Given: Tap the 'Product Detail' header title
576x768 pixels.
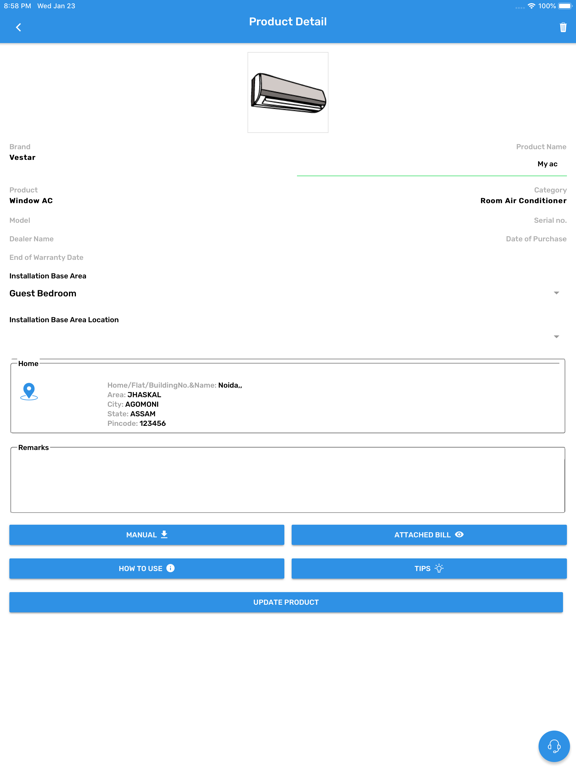Looking at the screenshot, I should click(288, 22).
